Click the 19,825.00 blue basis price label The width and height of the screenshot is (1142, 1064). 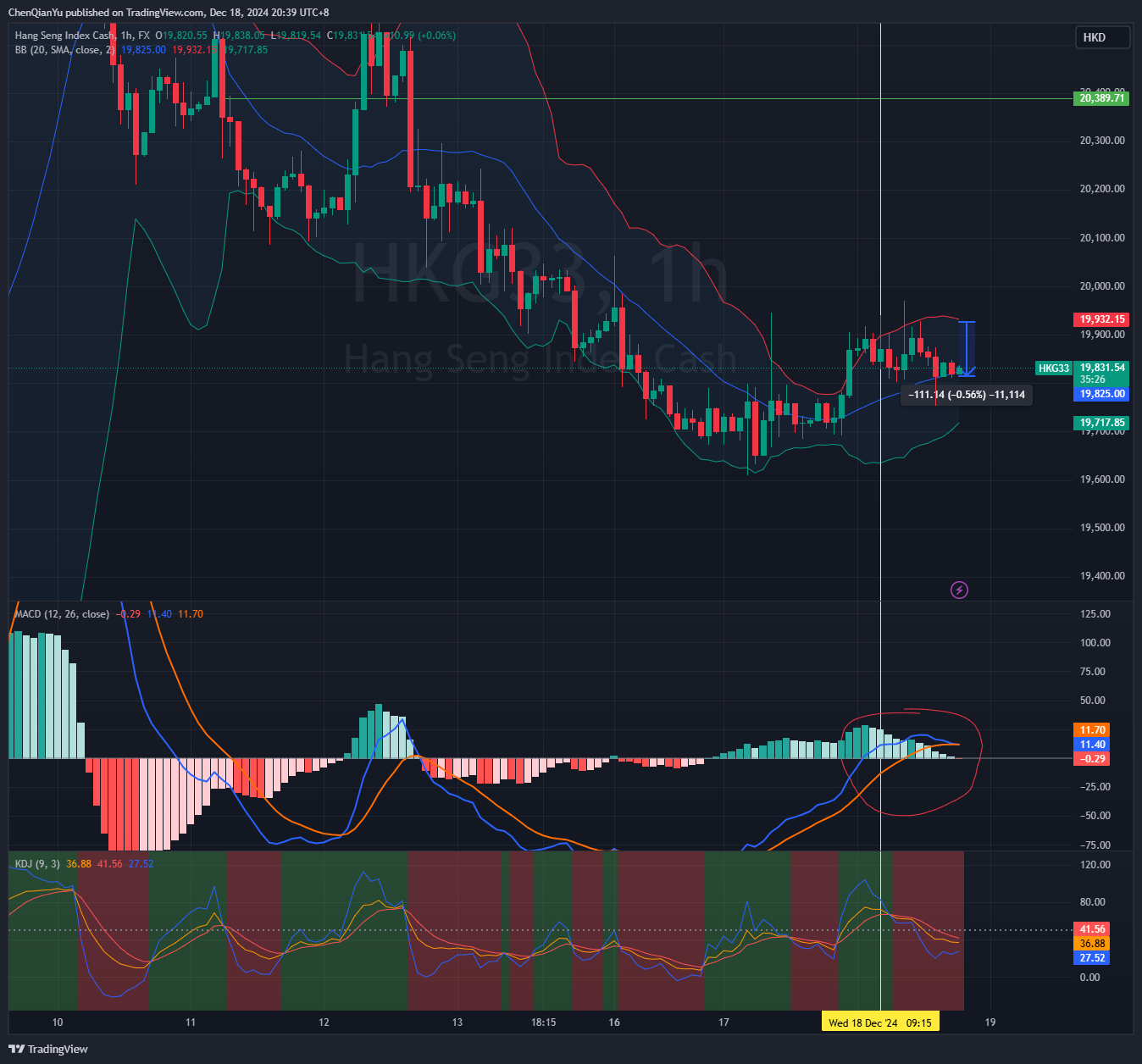point(1102,394)
